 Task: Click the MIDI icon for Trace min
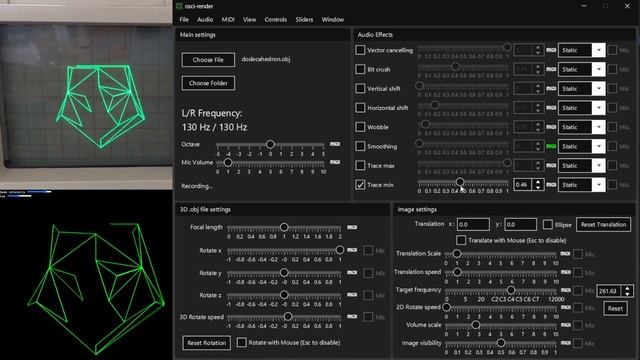click(551, 184)
